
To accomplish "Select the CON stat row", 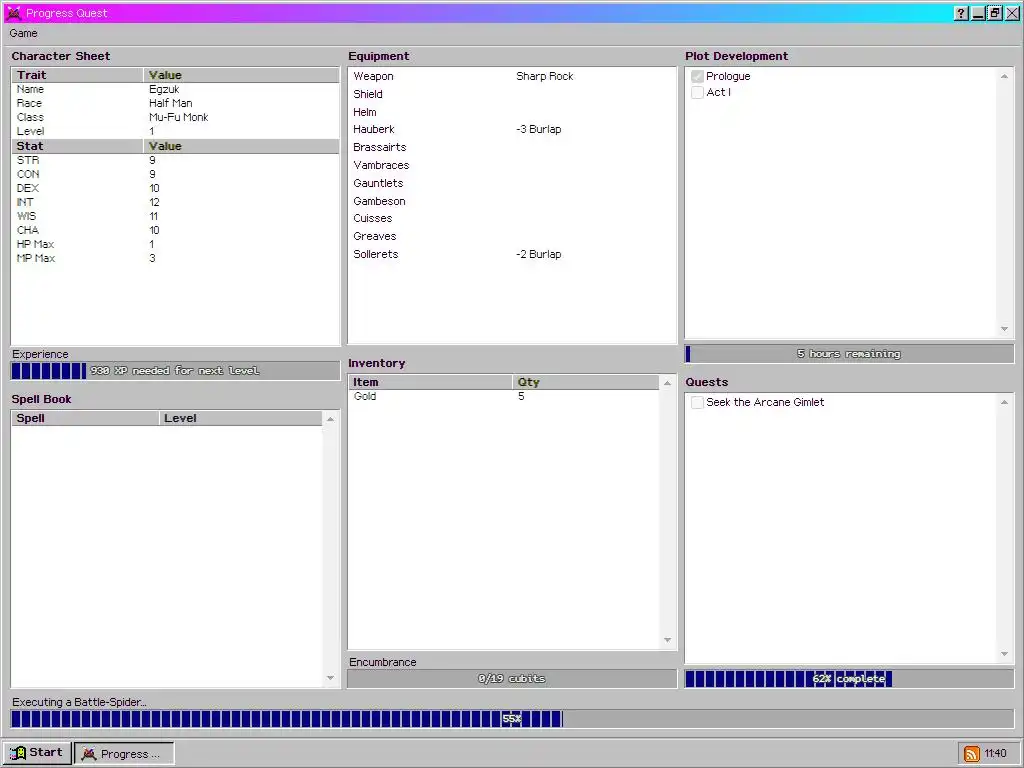I will (x=175, y=174).
